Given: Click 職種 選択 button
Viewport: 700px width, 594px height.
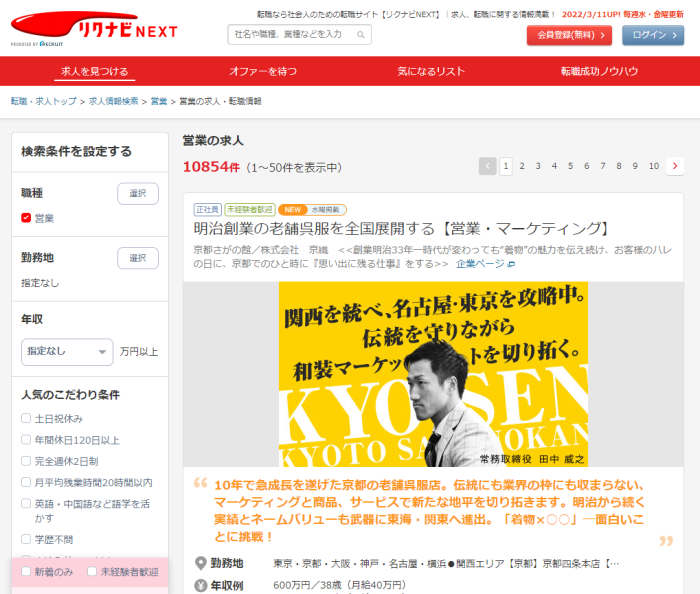Looking at the screenshot, I should pyautogui.click(x=138, y=194).
